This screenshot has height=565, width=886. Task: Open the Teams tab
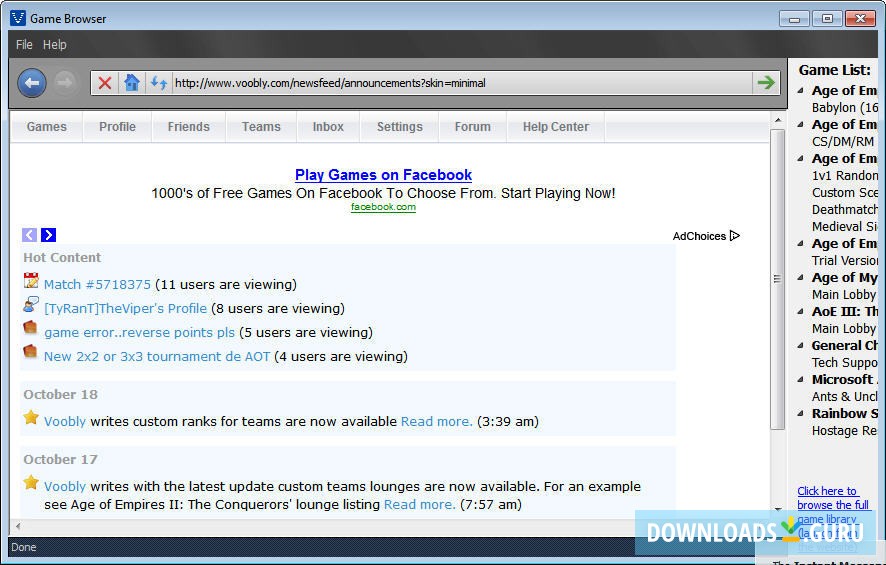pyautogui.click(x=261, y=127)
